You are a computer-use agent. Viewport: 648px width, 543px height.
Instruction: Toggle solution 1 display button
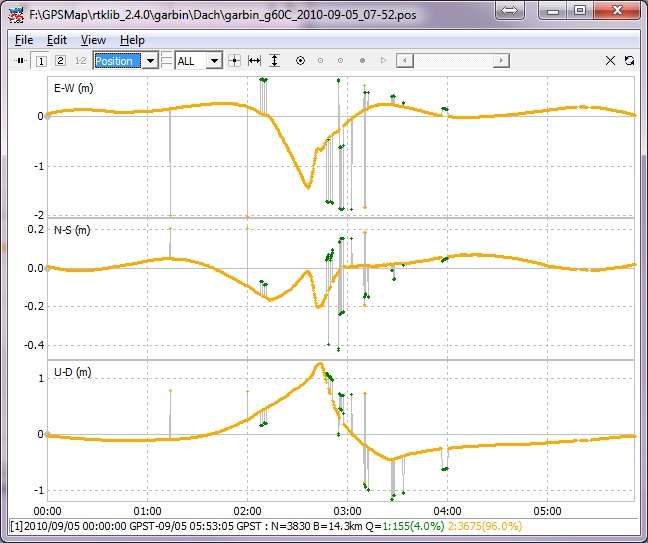(41, 61)
